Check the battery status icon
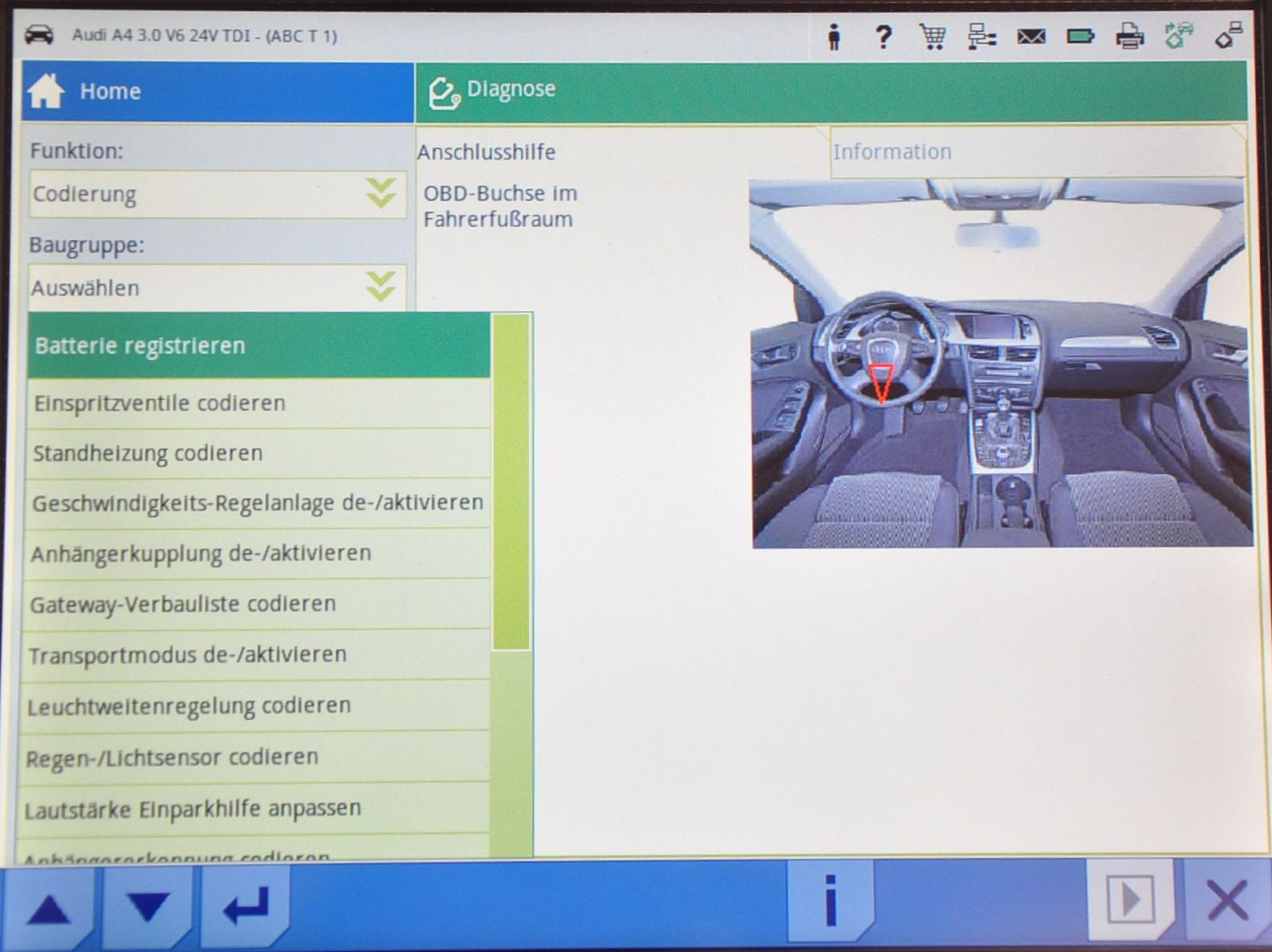The image size is (1272, 952). point(1081,37)
